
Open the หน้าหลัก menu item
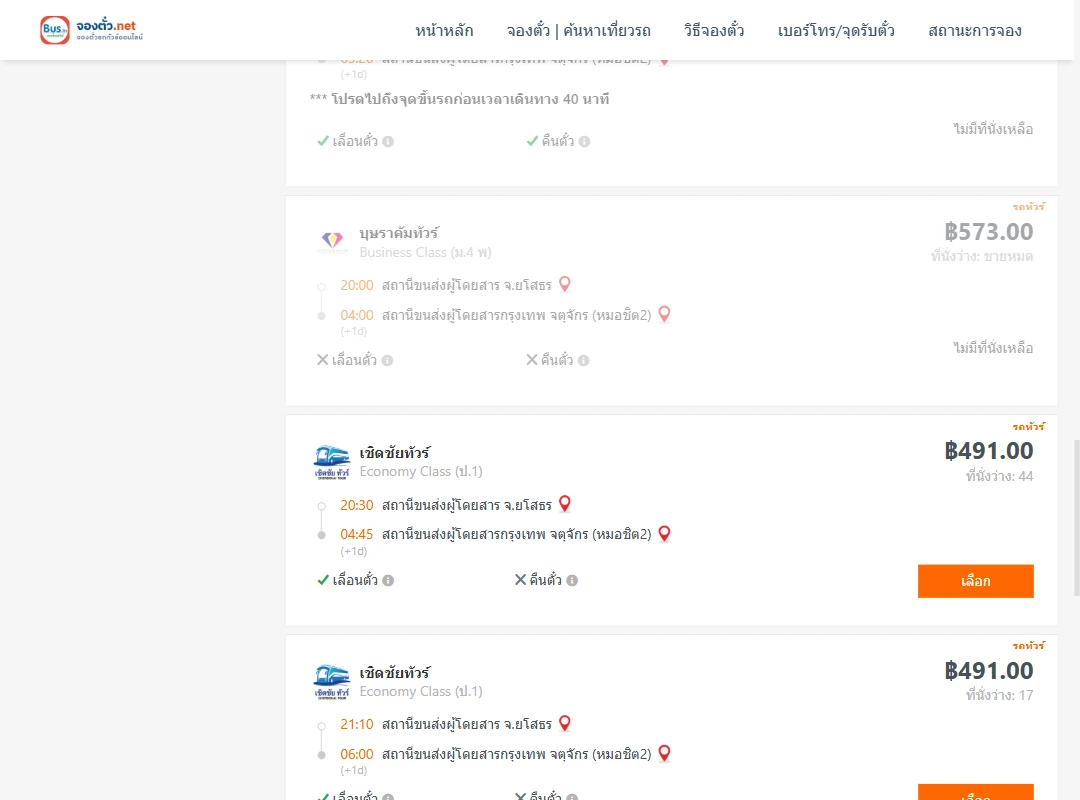[444, 31]
